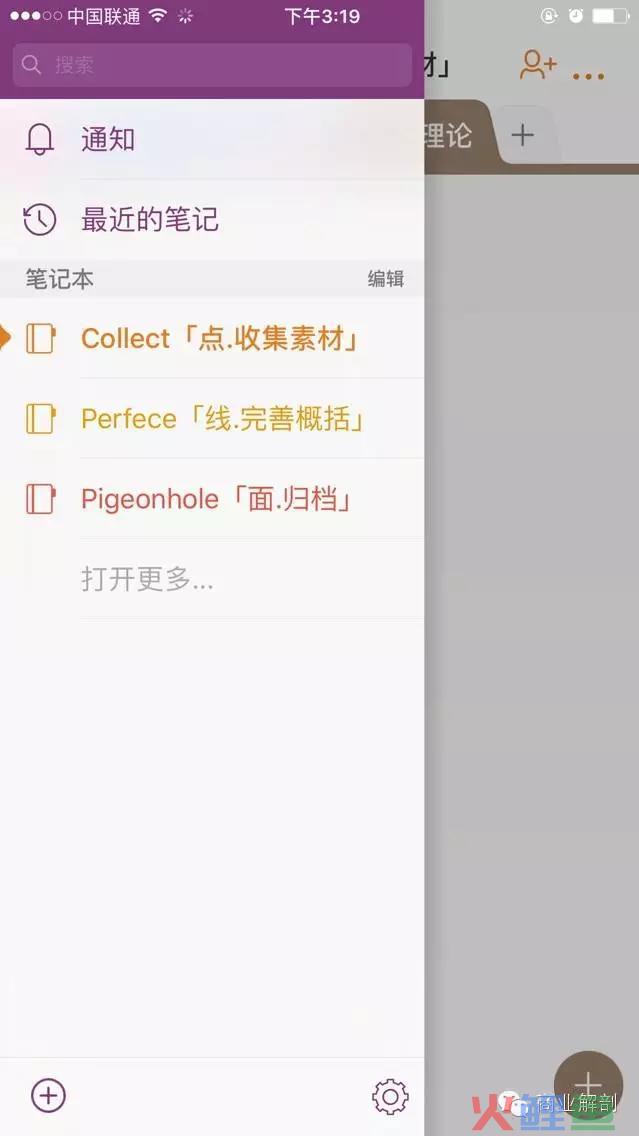The width and height of the screenshot is (639, 1136).
Task: Tap the search magnifier icon
Action: pos(31,64)
